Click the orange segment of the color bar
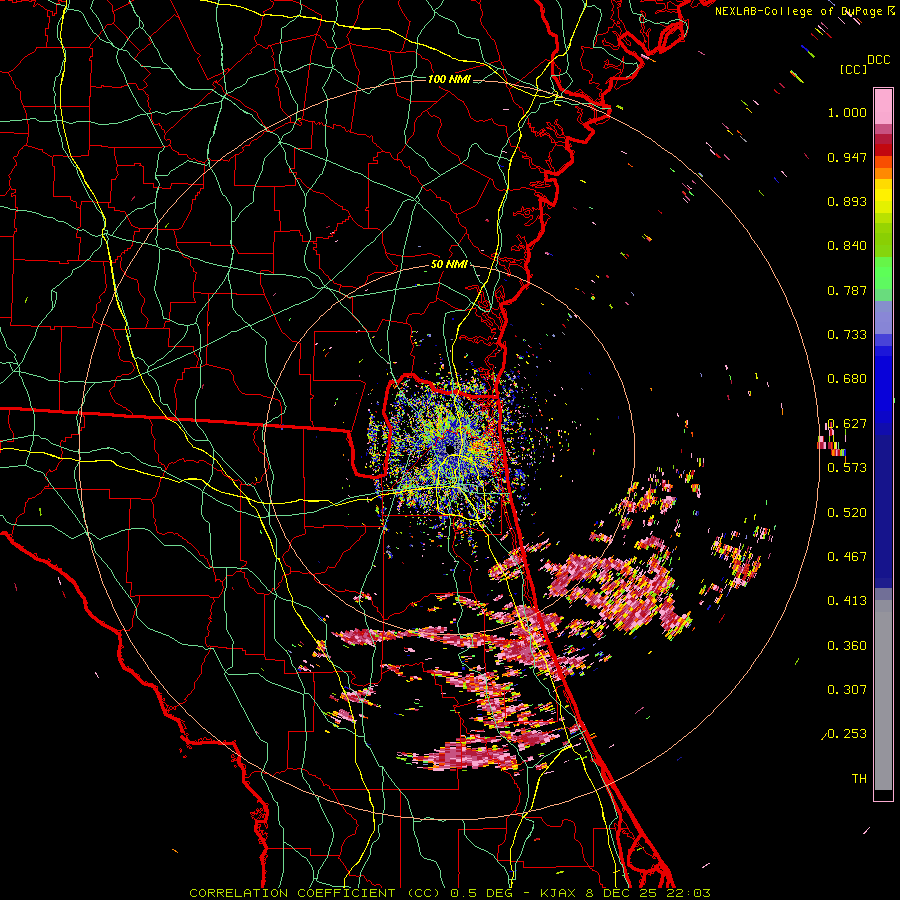Viewport: 900px width, 900px height. pos(883,173)
